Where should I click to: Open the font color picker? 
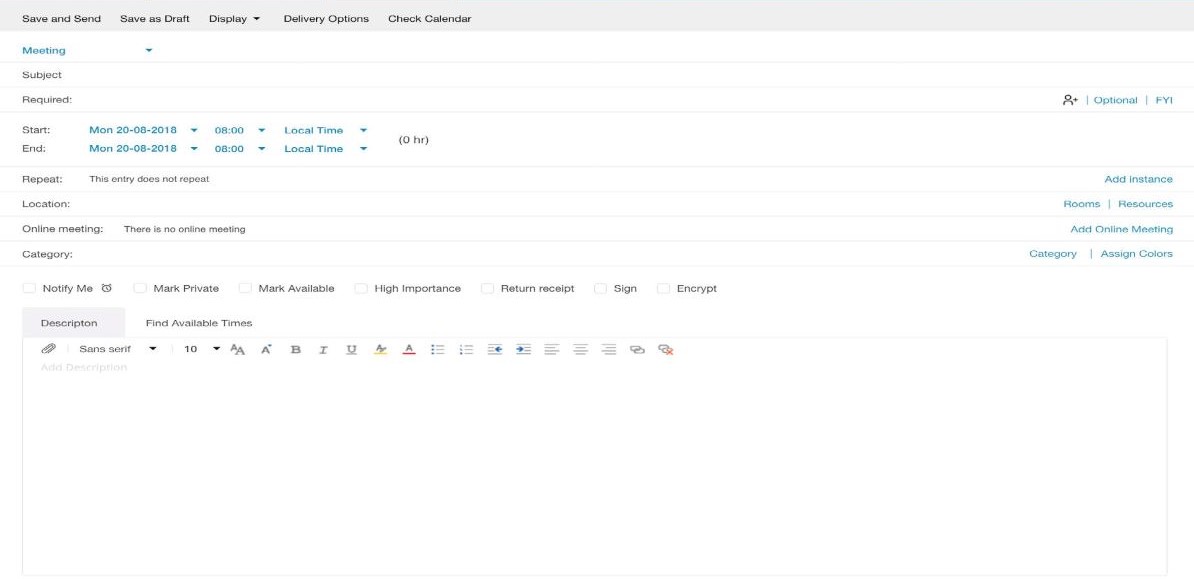pyautogui.click(x=409, y=349)
